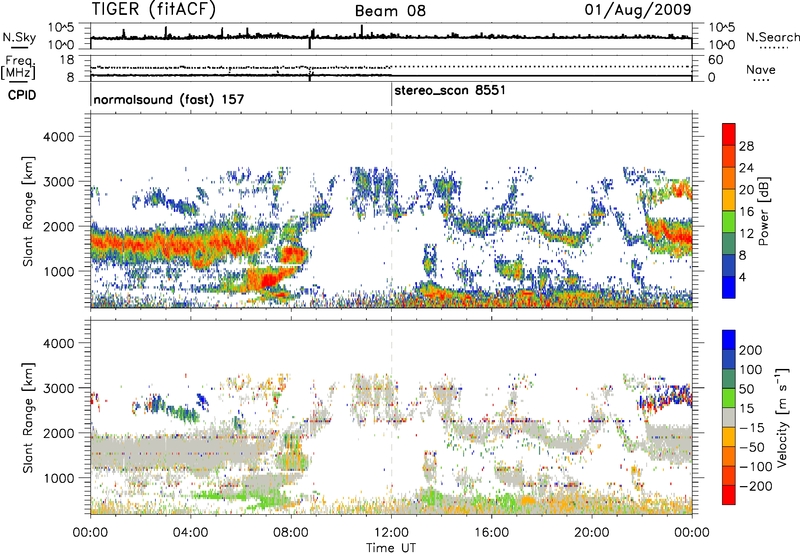The image size is (800, 554).
Task: Click the '16' power scale value
Action: click(x=746, y=212)
